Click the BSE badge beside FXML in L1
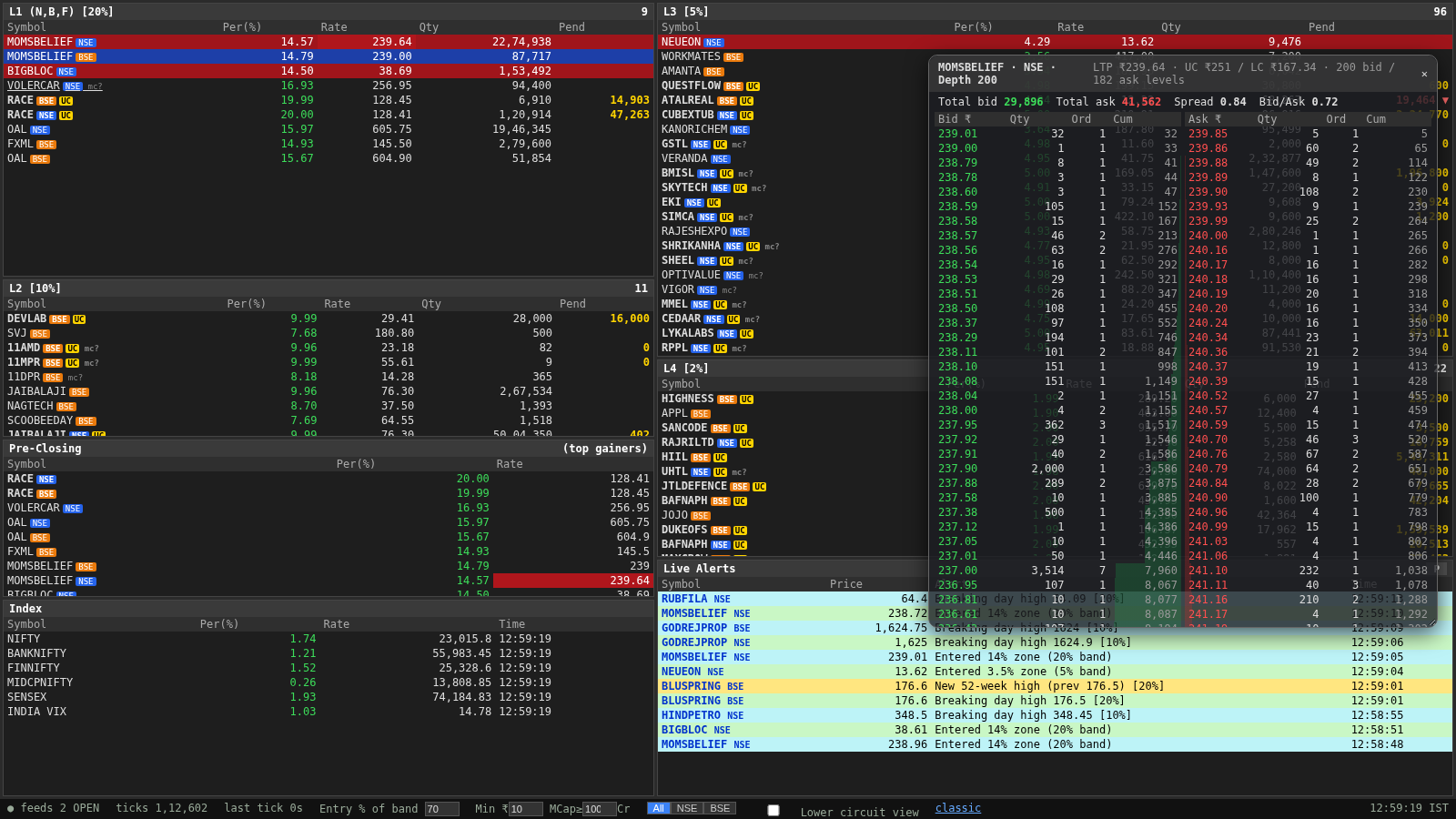 [x=46, y=145]
